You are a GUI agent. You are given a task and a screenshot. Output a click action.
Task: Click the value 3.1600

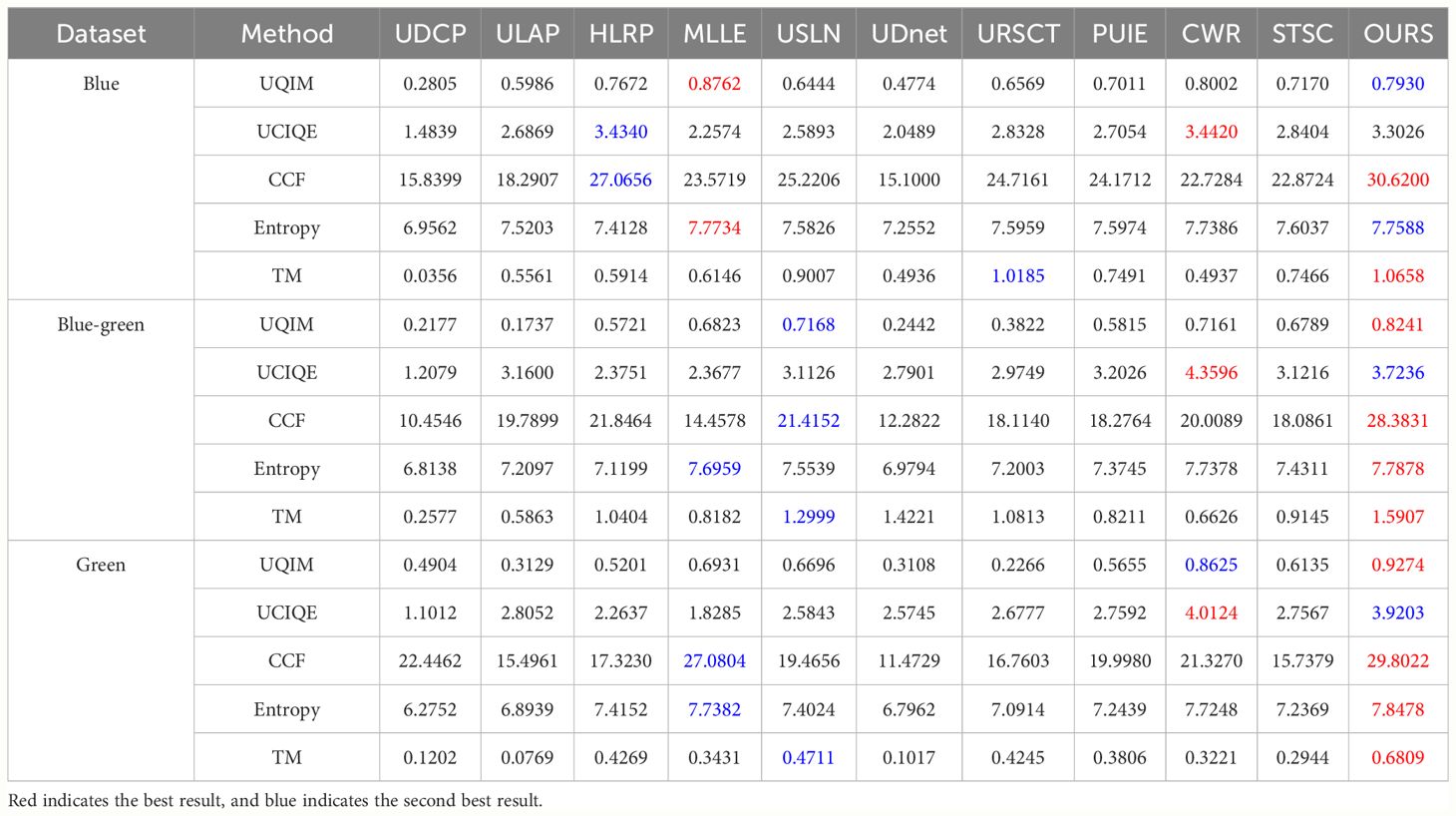pyautogui.click(x=528, y=373)
